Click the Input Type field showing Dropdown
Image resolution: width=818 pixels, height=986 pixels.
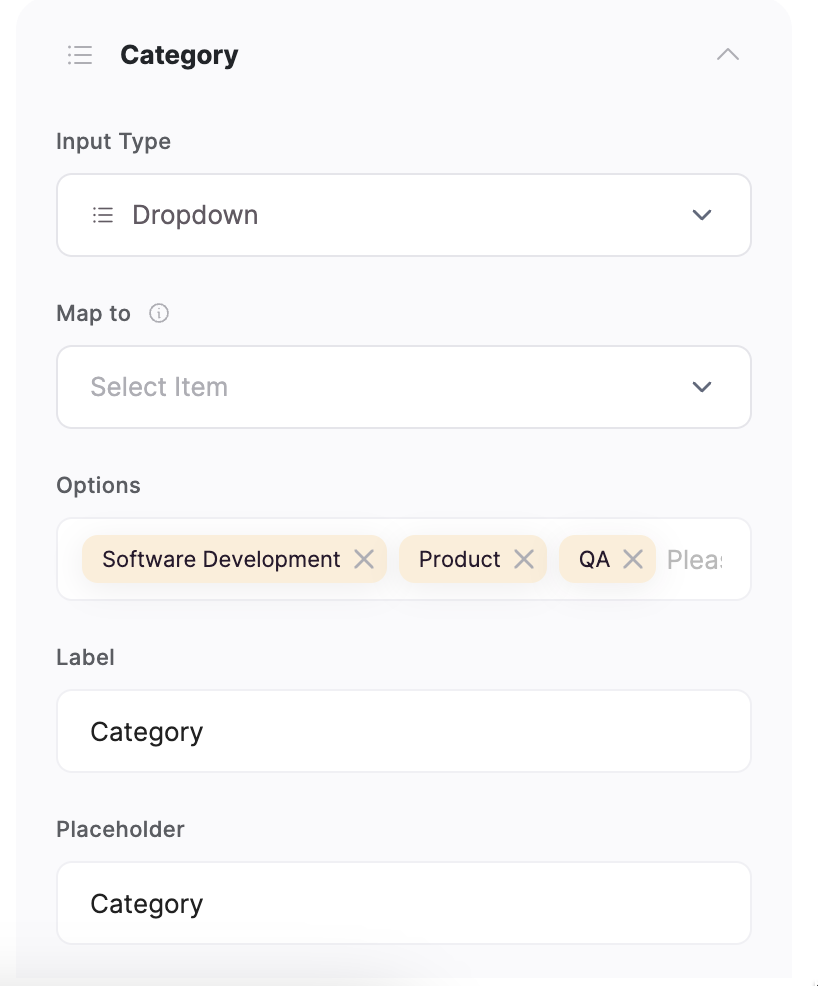pos(403,214)
